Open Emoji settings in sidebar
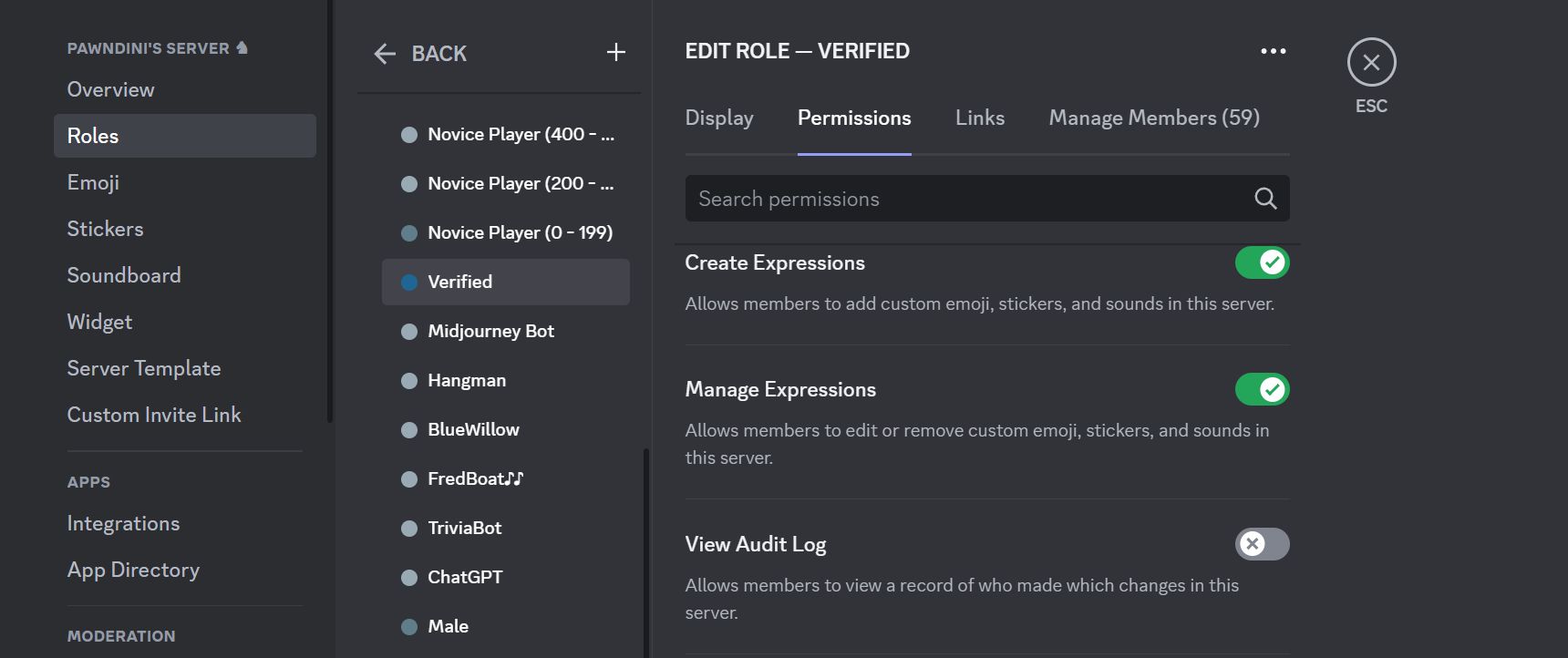Image resolution: width=1568 pixels, height=658 pixels. [93, 182]
